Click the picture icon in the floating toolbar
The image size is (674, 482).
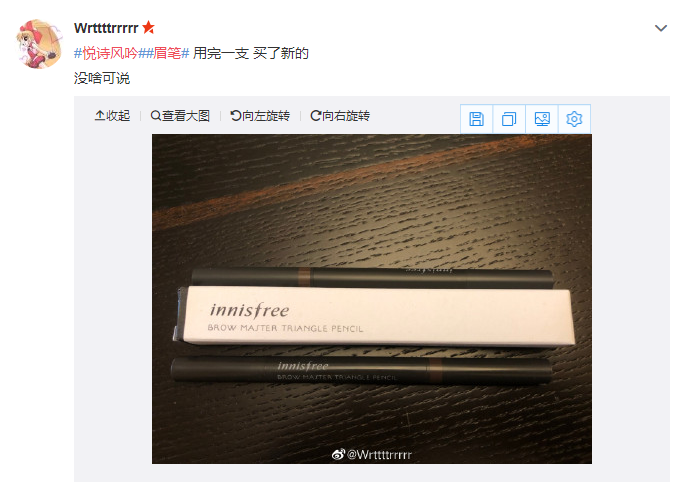click(542, 119)
